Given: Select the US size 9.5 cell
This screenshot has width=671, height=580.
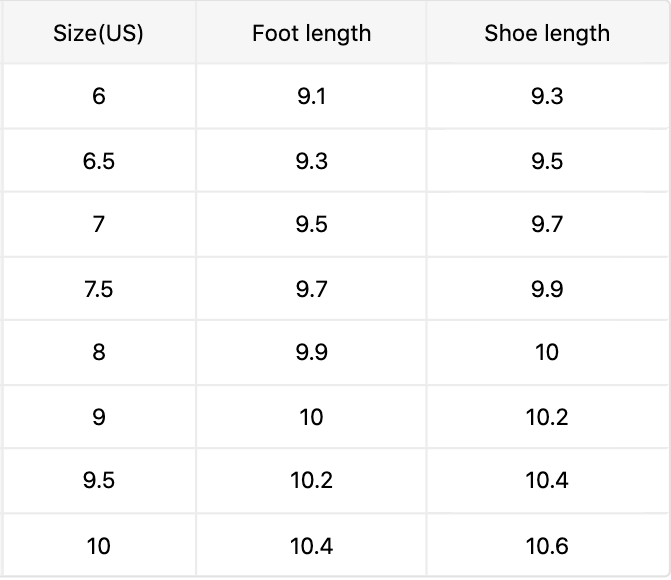Looking at the screenshot, I should pos(98,481).
